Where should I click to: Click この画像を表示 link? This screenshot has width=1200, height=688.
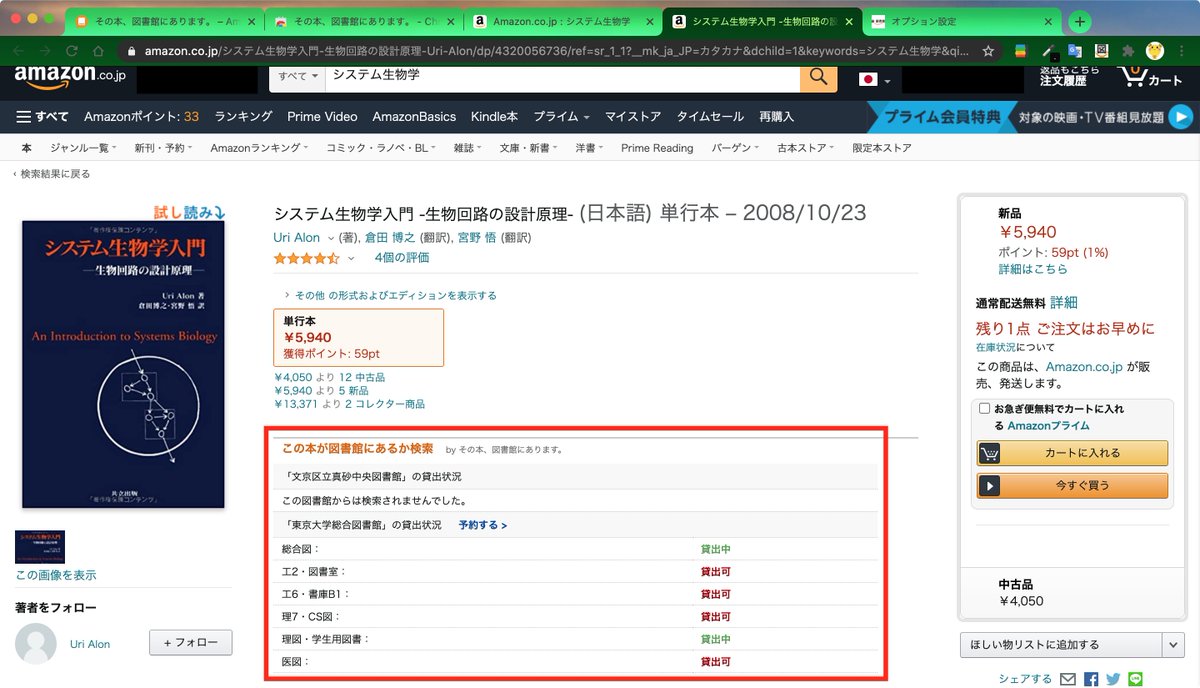click(x=56, y=575)
